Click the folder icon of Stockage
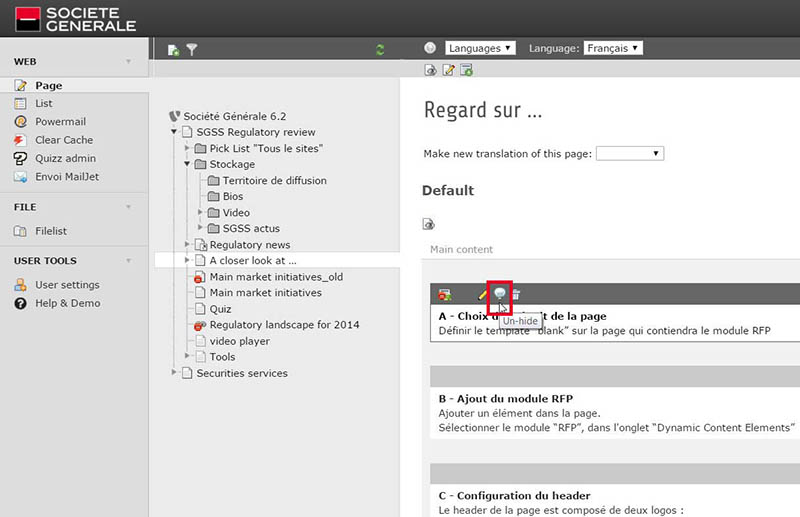Screen dimensions: 800x517 201,164
